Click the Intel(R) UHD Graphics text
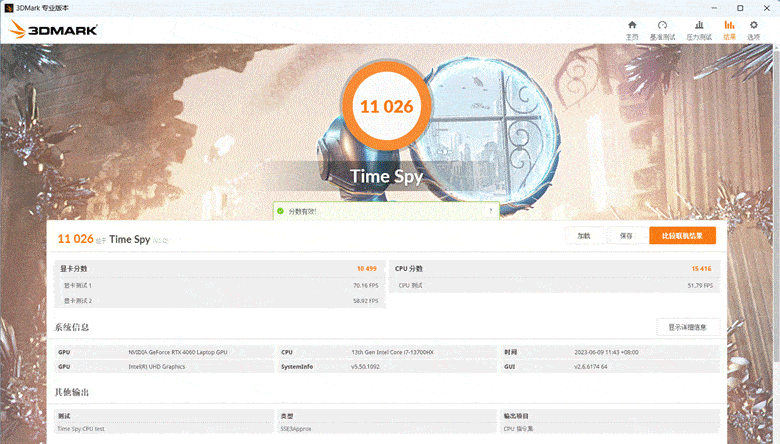The image size is (780, 444). tap(157, 366)
